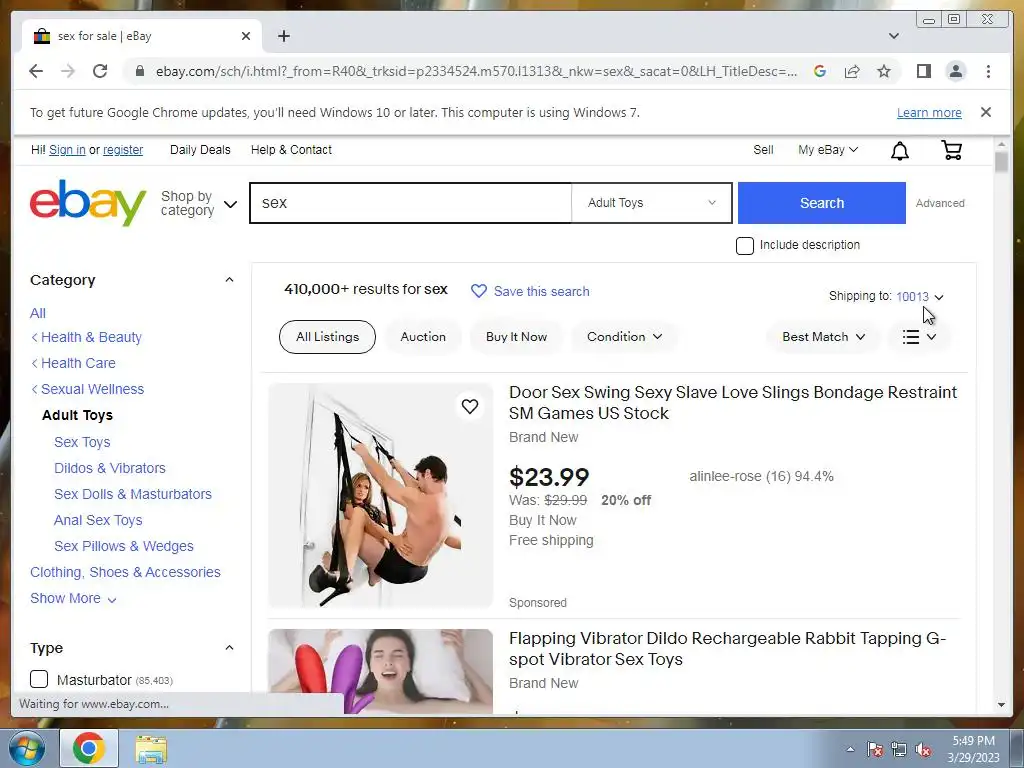Click the page scrollbar down arrow

1001,705
